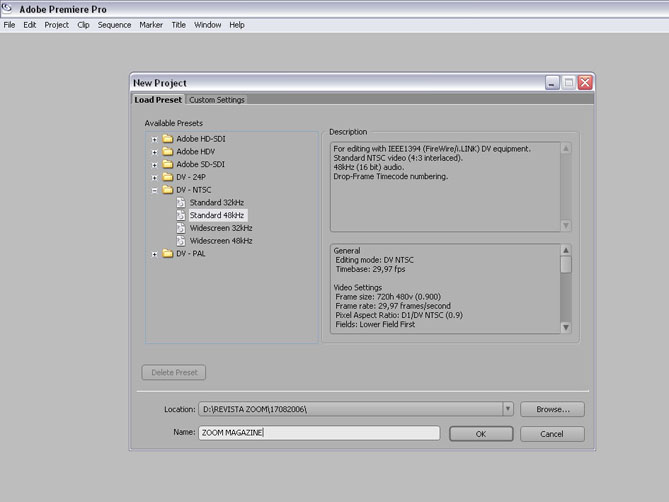Click the settings summary scrollbar down arrow
Screen dimensions: 669x502
pos(566,327)
